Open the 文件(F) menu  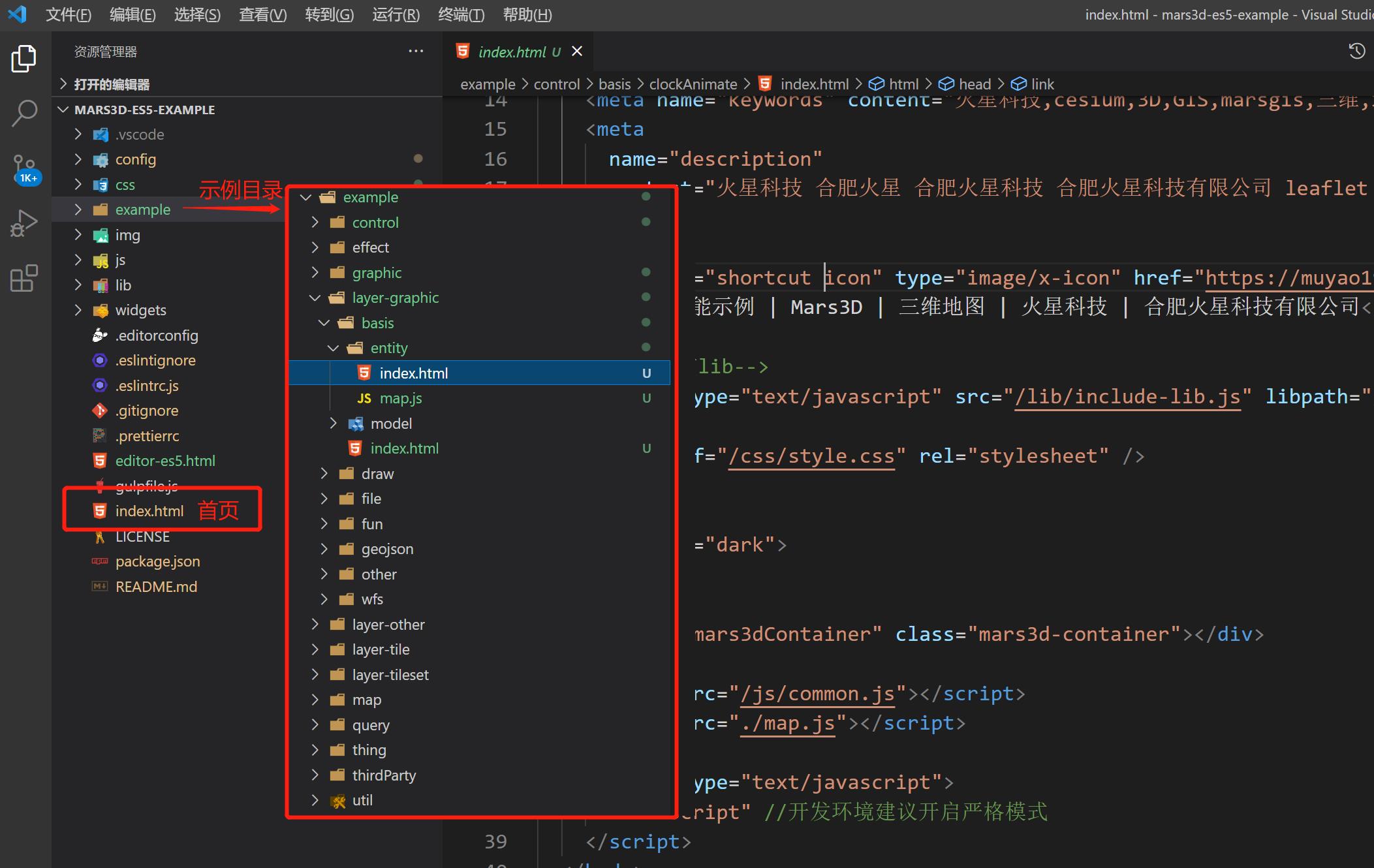click(x=69, y=15)
